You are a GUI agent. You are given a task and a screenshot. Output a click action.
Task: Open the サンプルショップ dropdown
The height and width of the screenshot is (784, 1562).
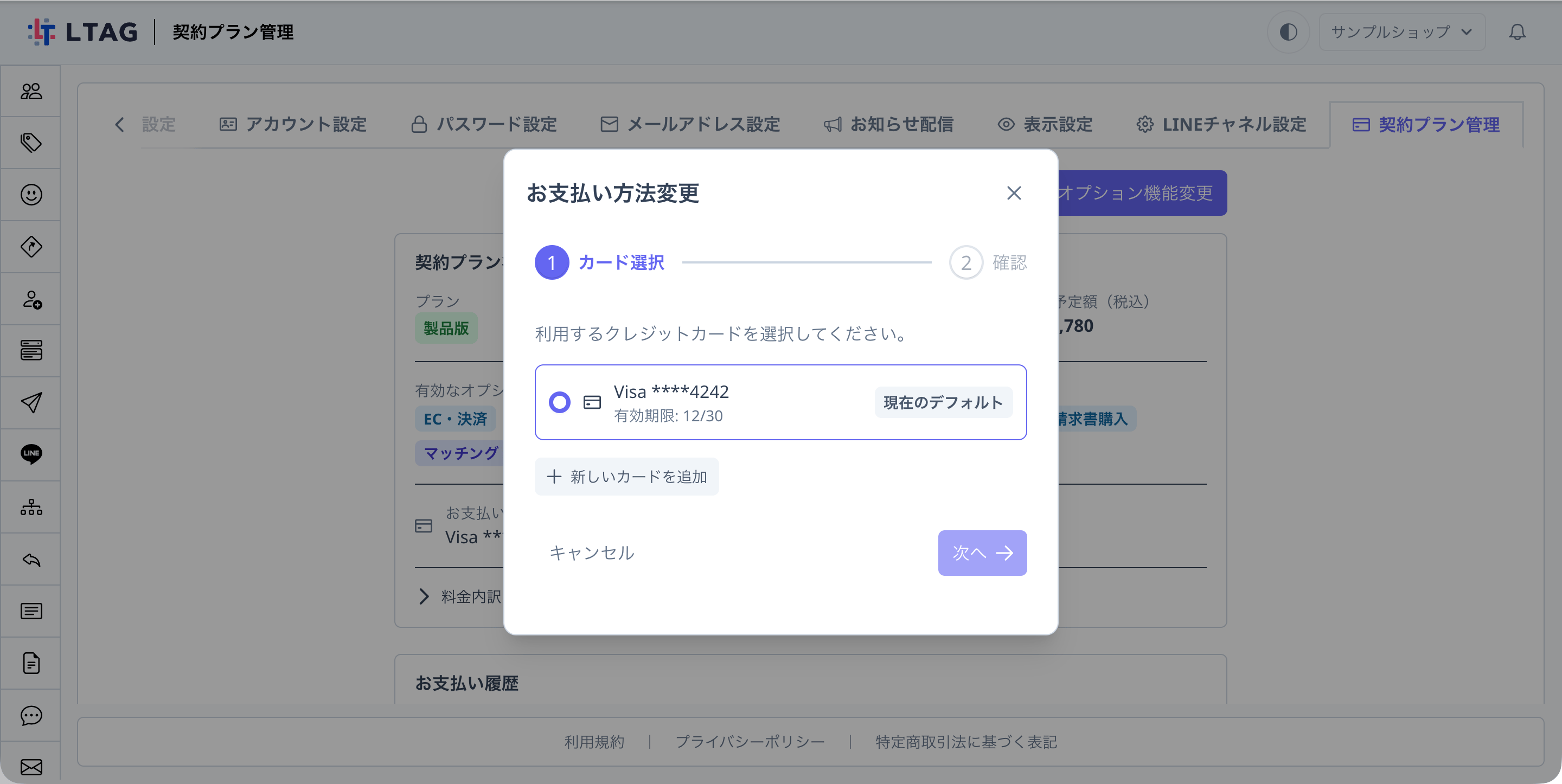[x=1401, y=32]
